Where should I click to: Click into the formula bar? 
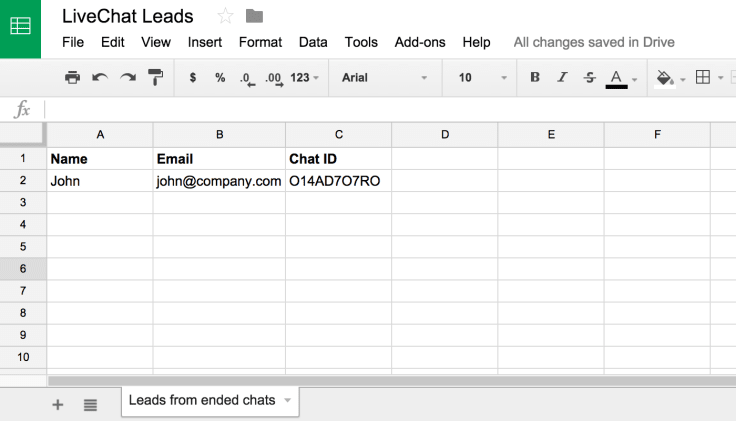pos(390,109)
